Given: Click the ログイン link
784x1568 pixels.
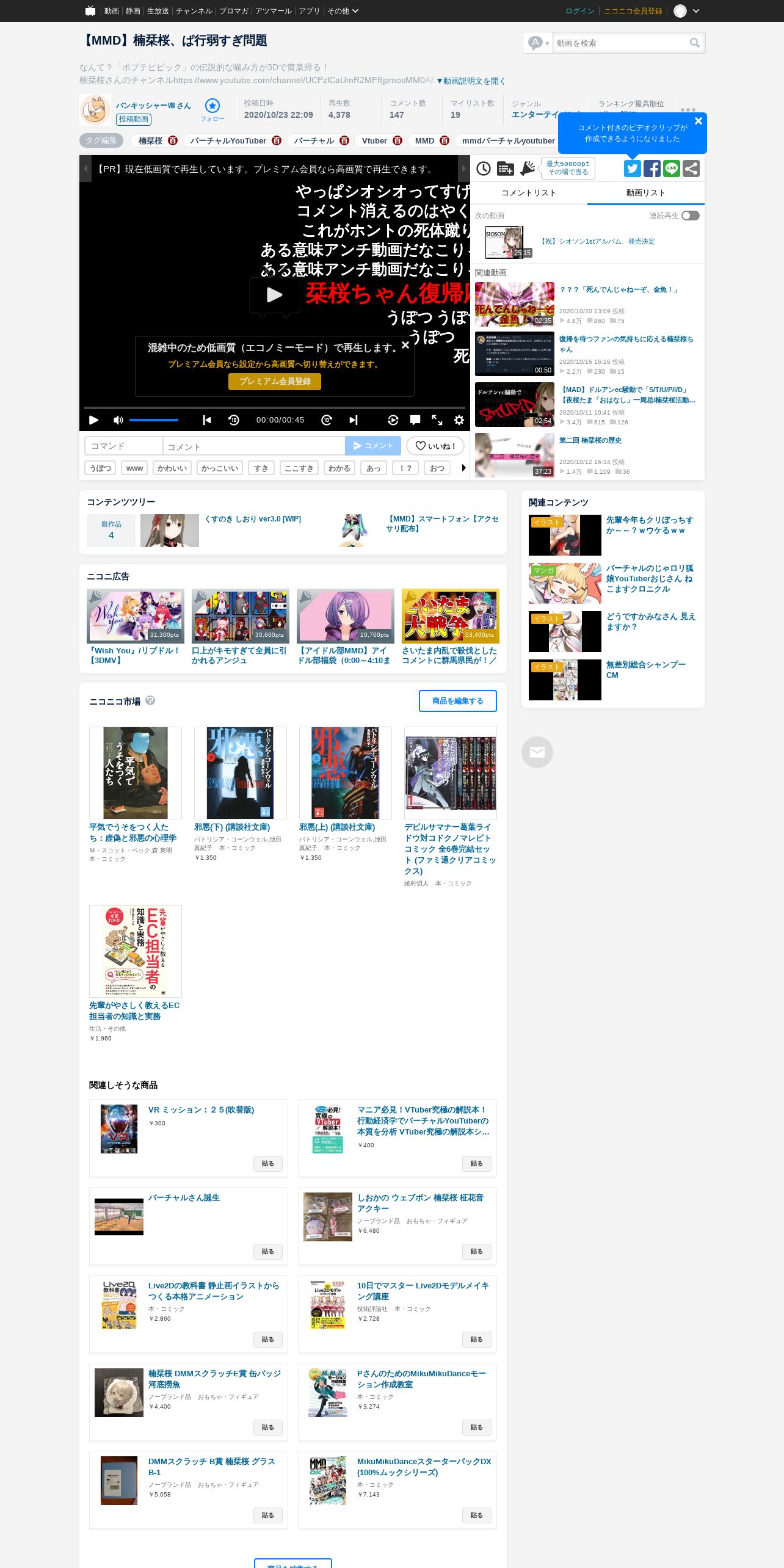Looking at the screenshot, I should (x=579, y=11).
